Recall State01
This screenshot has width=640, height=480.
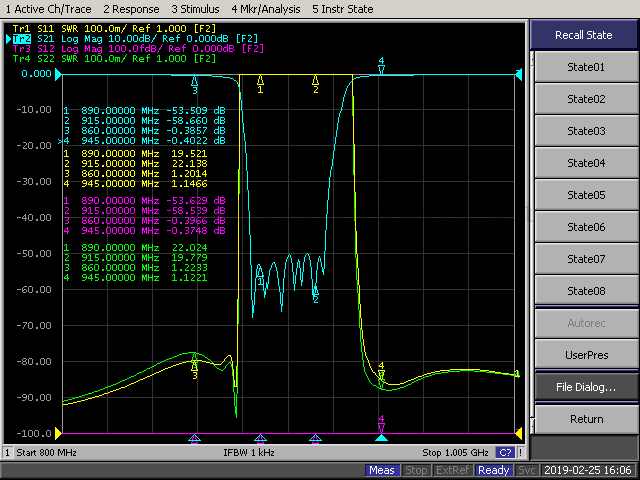586,67
